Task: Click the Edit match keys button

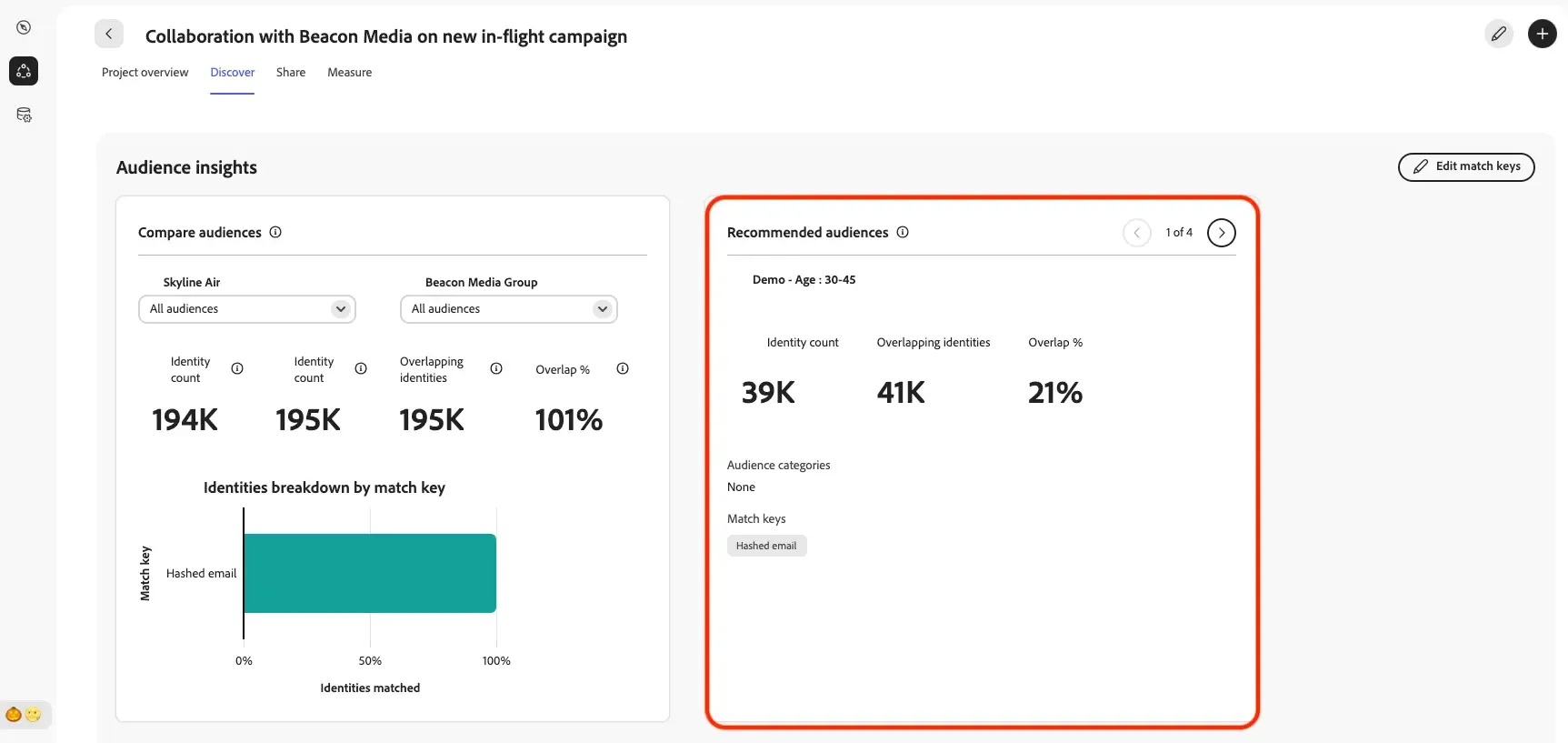Action: click(x=1466, y=166)
